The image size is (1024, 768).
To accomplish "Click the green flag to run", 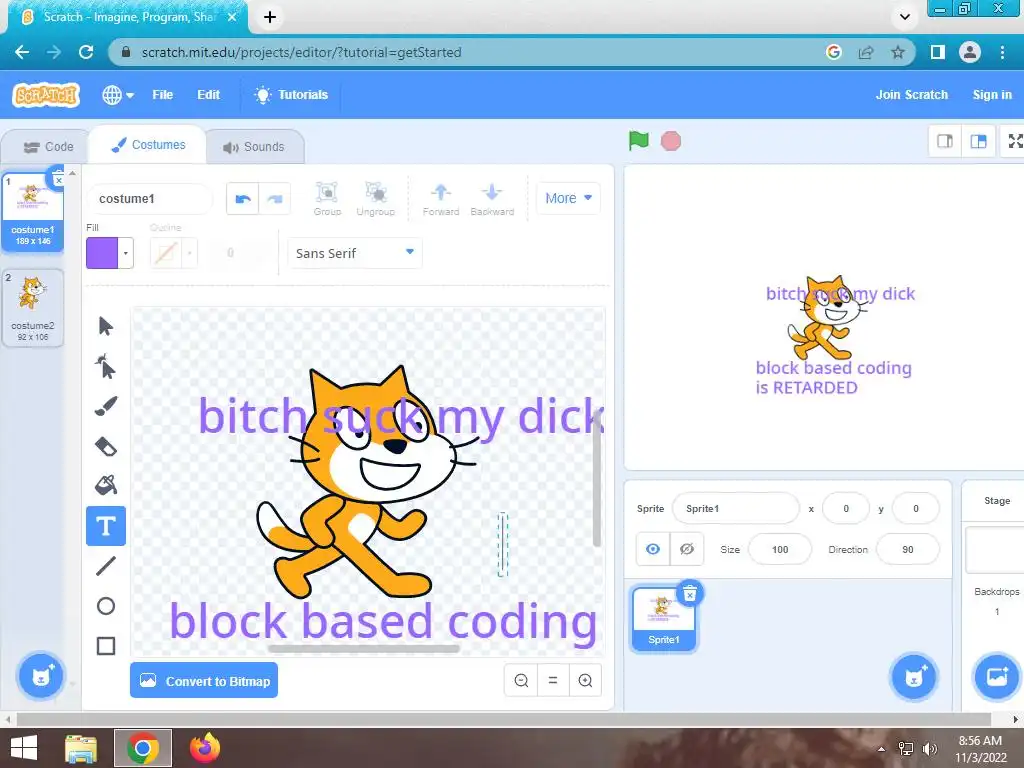I will (x=639, y=140).
